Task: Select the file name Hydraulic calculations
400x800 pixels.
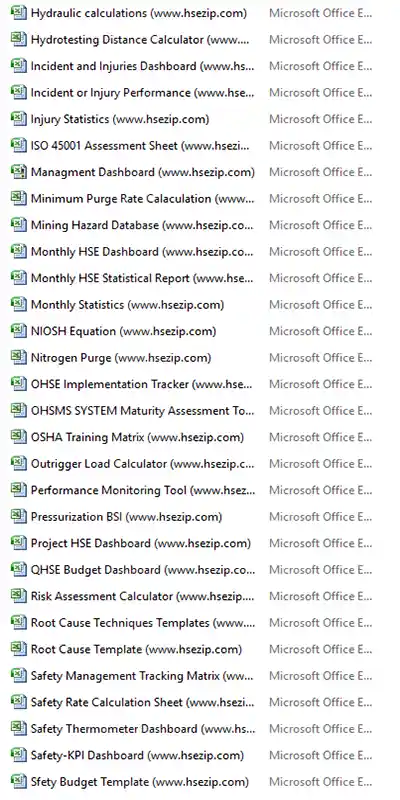Action: [x=139, y=13]
